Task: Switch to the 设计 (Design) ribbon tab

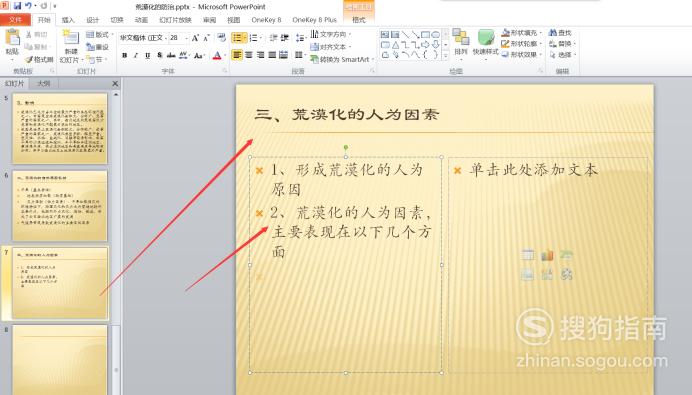Action: (x=93, y=20)
